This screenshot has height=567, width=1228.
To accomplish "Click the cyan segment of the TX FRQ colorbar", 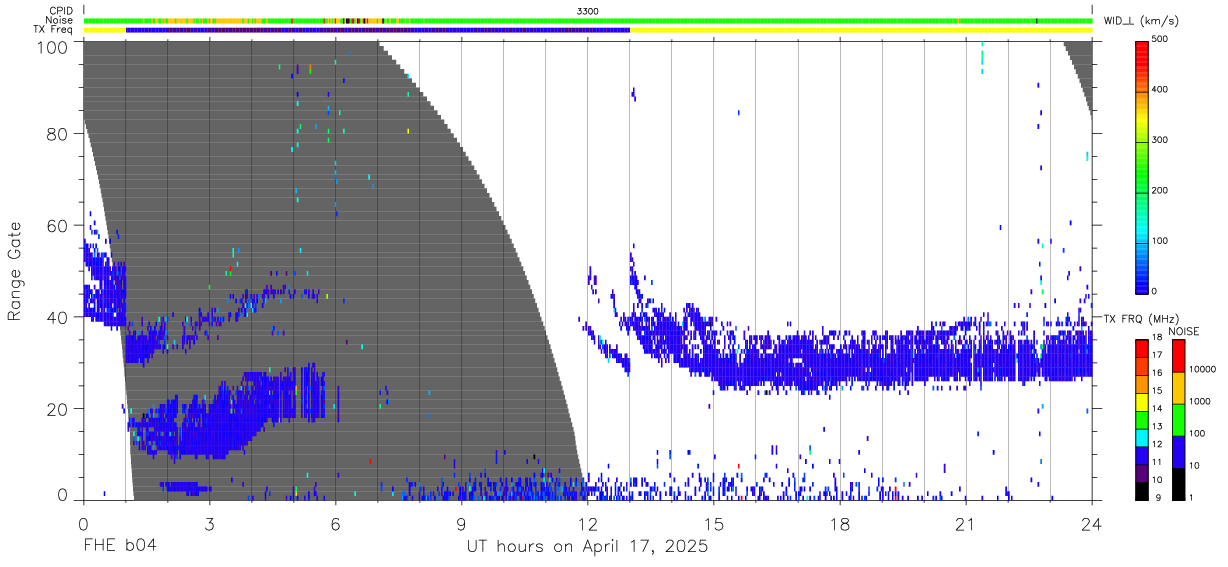I will (1141, 437).
